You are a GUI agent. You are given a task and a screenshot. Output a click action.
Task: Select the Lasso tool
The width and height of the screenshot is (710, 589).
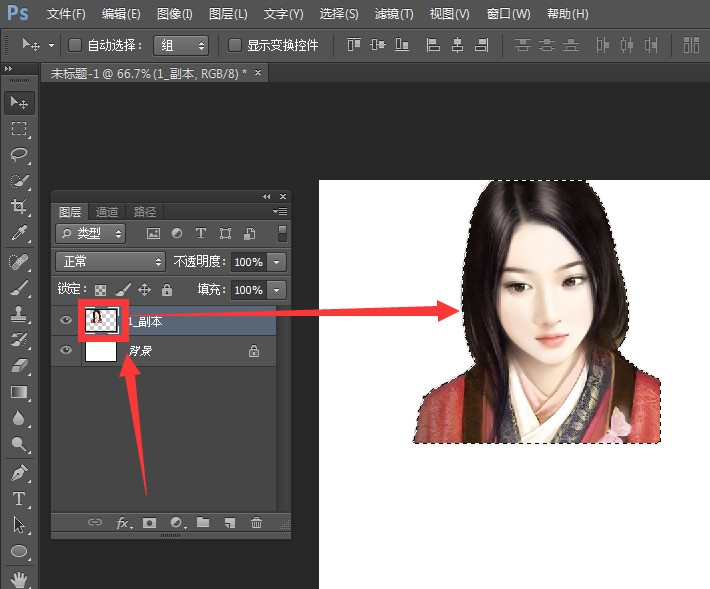tap(18, 155)
